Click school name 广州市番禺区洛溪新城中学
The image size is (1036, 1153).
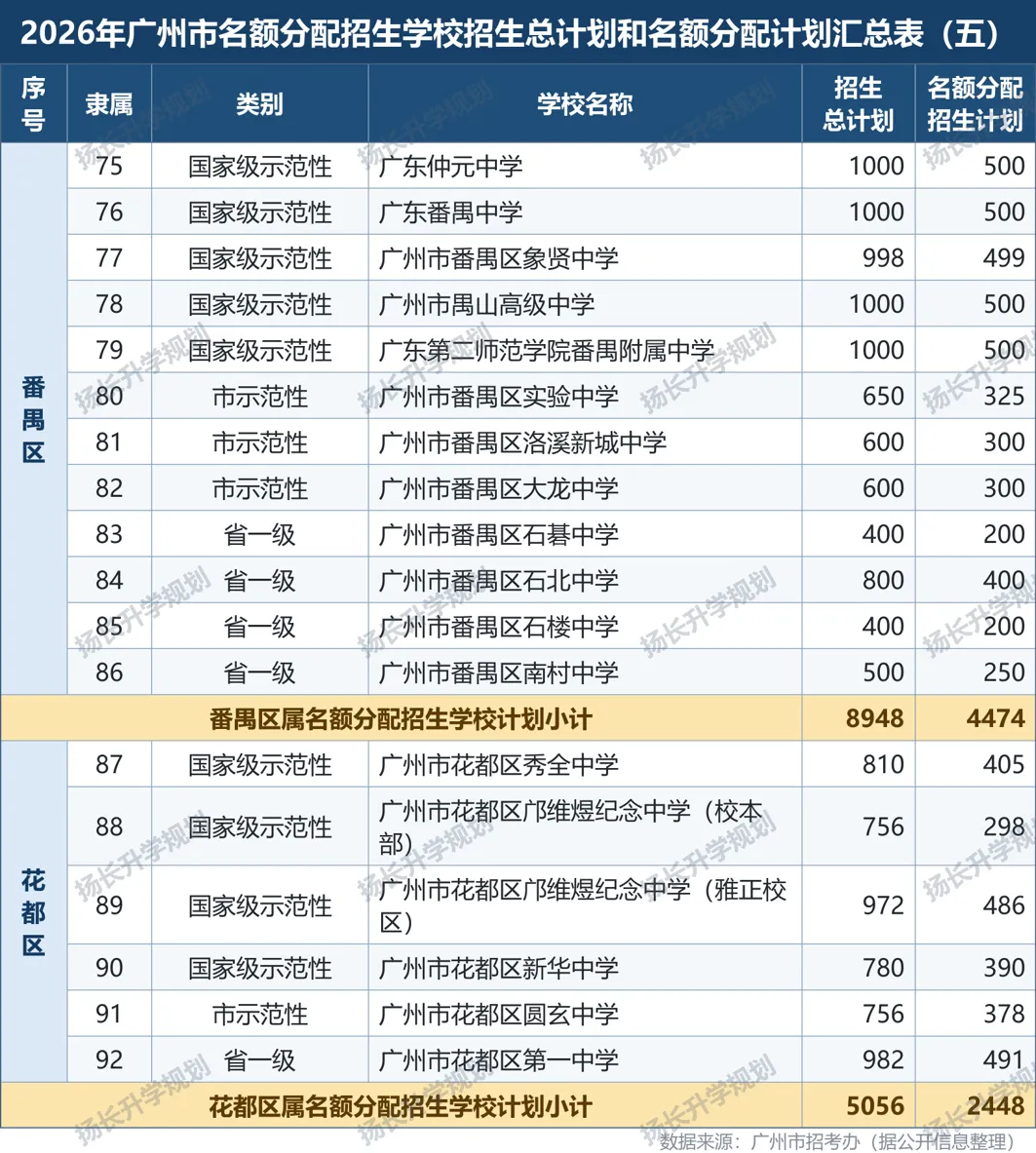522,442
